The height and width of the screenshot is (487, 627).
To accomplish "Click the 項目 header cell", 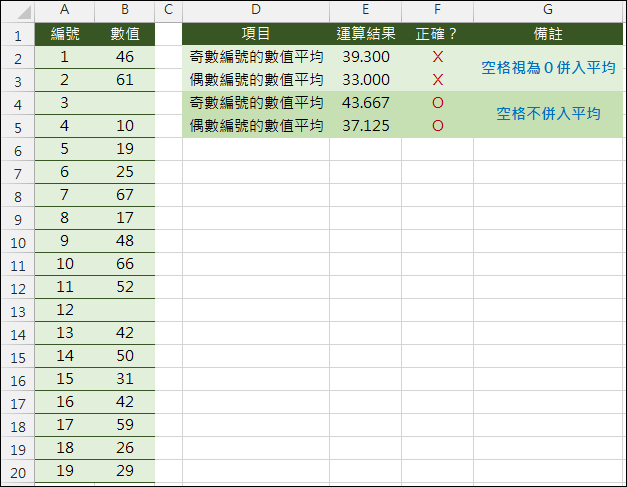I will [x=256, y=34].
